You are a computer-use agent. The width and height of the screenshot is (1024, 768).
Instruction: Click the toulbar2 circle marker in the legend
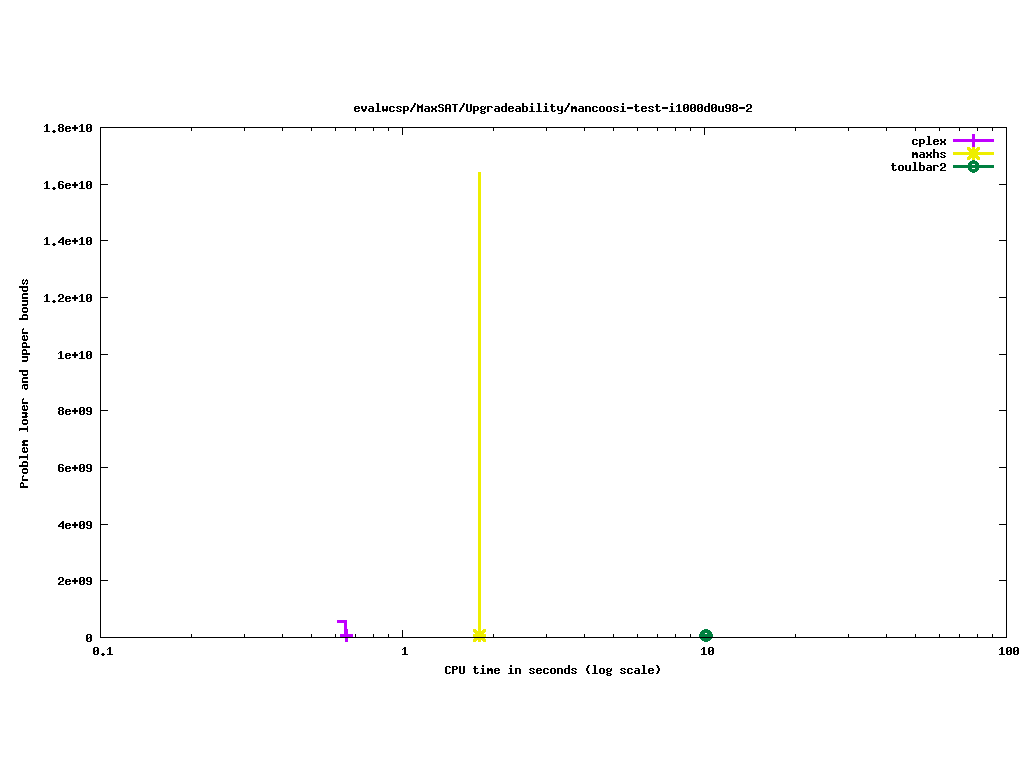(x=973, y=167)
